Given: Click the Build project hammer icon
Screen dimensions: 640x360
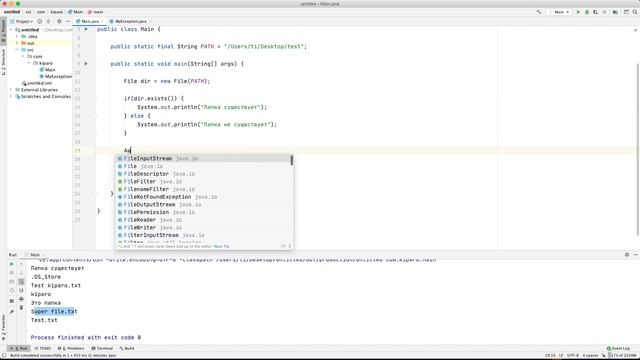Looking at the screenshot, I should (x=539, y=12).
